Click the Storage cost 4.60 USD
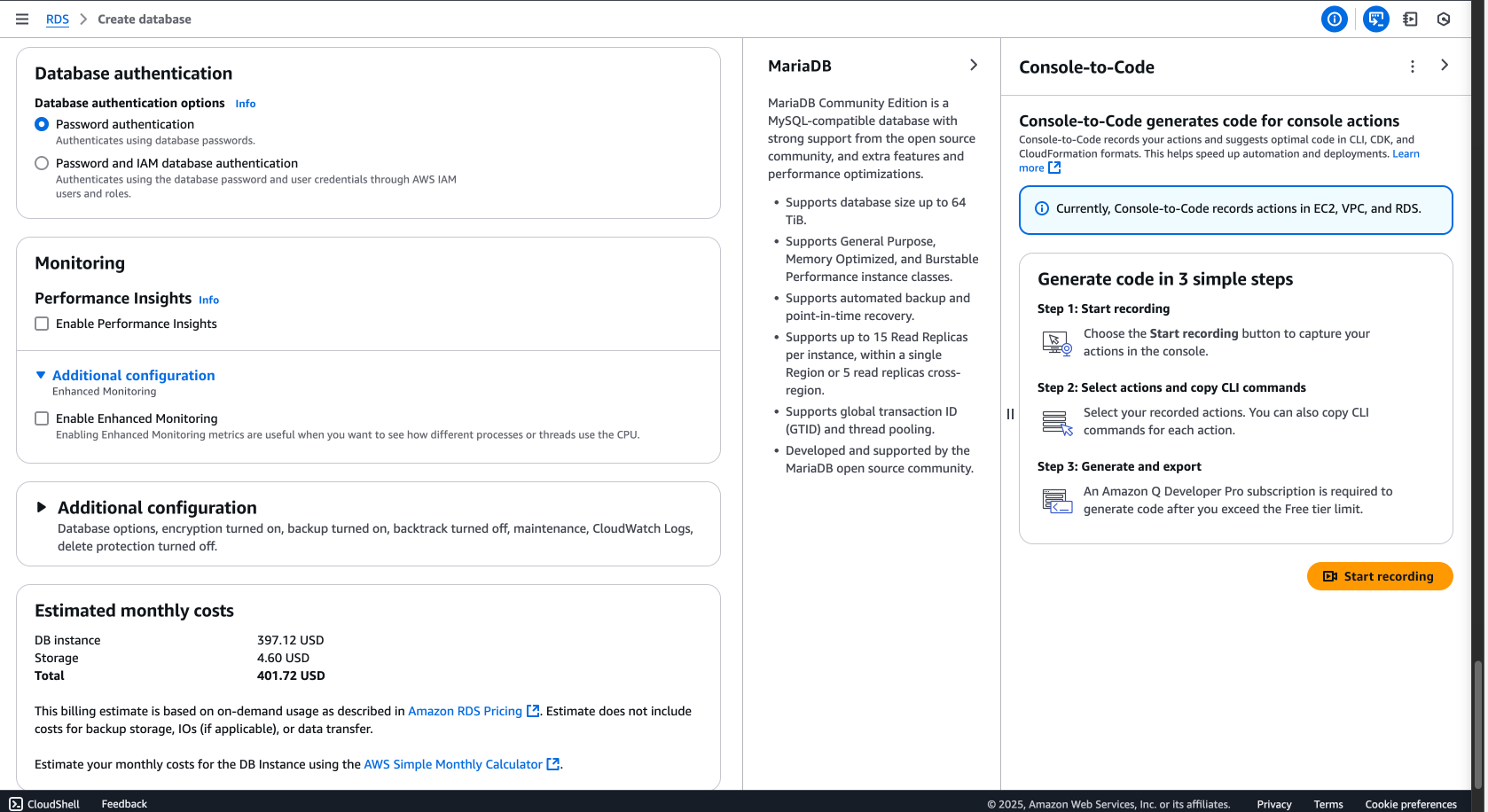The width and height of the screenshot is (1488, 812). tap(283, 658)
